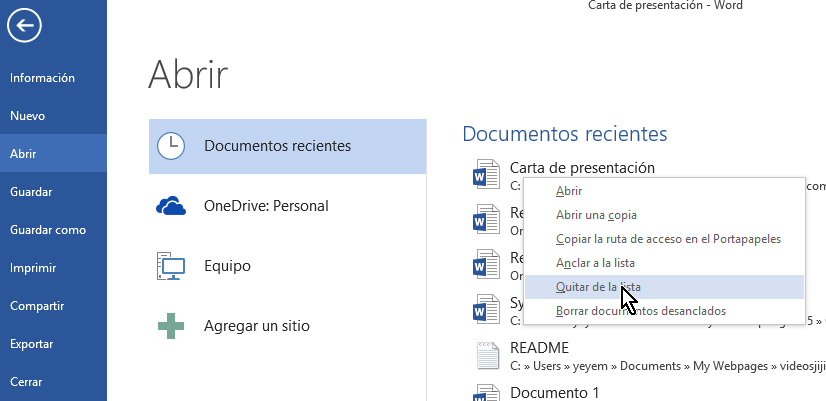Viewport: 826px width, 401px height.
Task: Click the clock icon for recent documents
Action: pos(171,146)
